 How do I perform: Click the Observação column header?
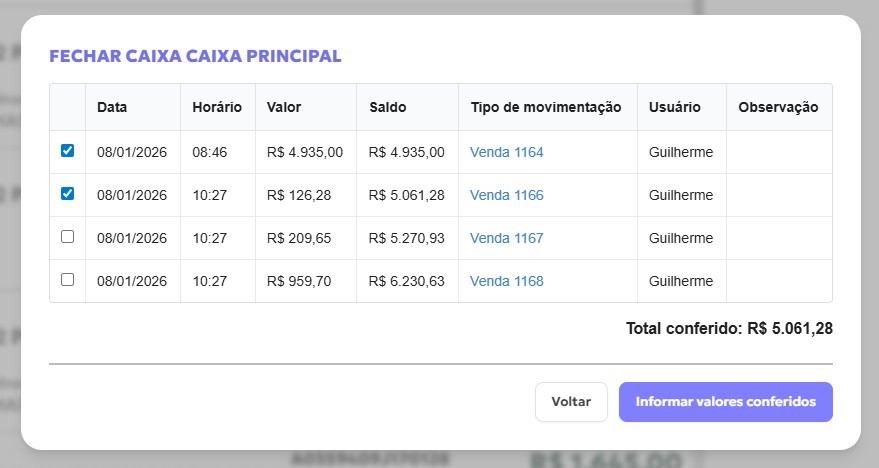(x=778, y=107)
